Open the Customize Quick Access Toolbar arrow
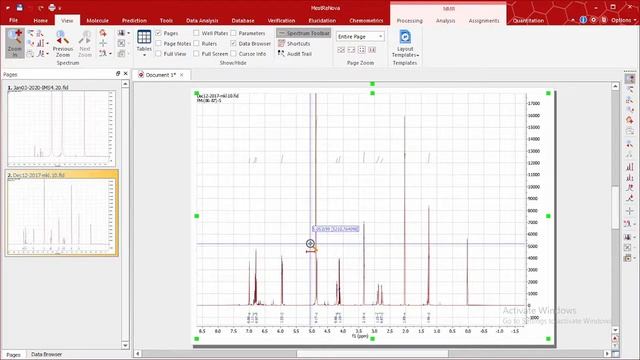Image resolution: width=640 pixels, height=360 pixels. coord(60,8)
